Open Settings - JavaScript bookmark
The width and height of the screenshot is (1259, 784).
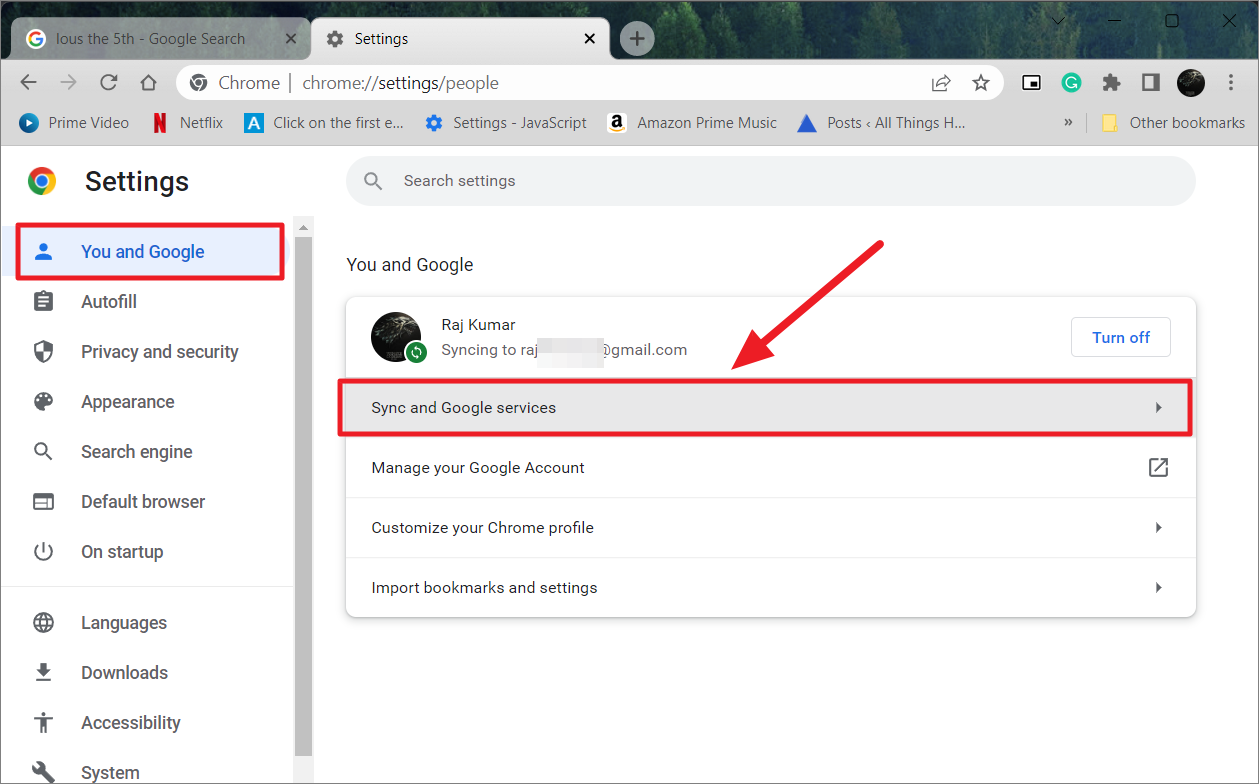506,123
